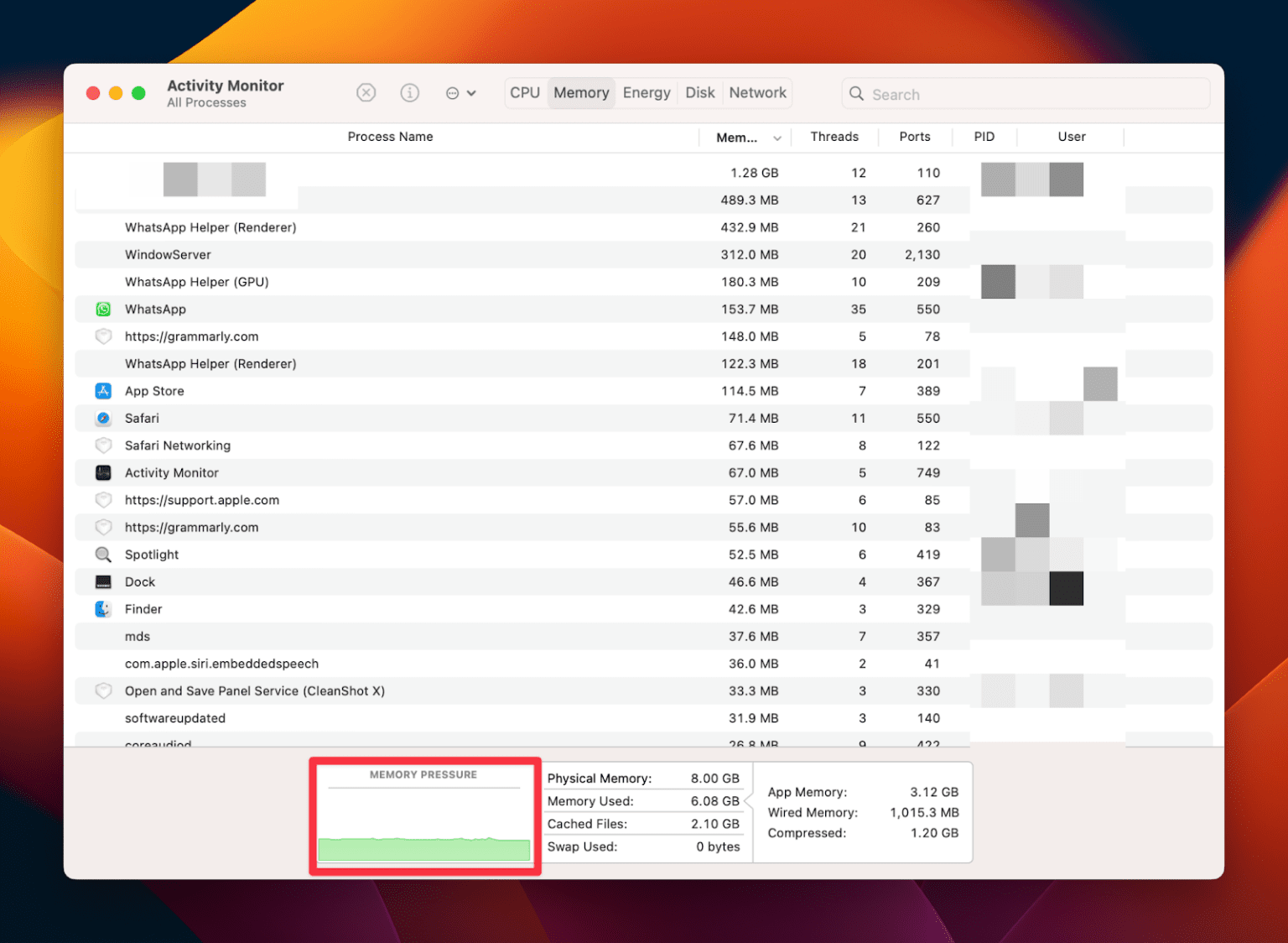Click the search magnifier in search field
The image size is (1288, 943).
click(856, 94)
